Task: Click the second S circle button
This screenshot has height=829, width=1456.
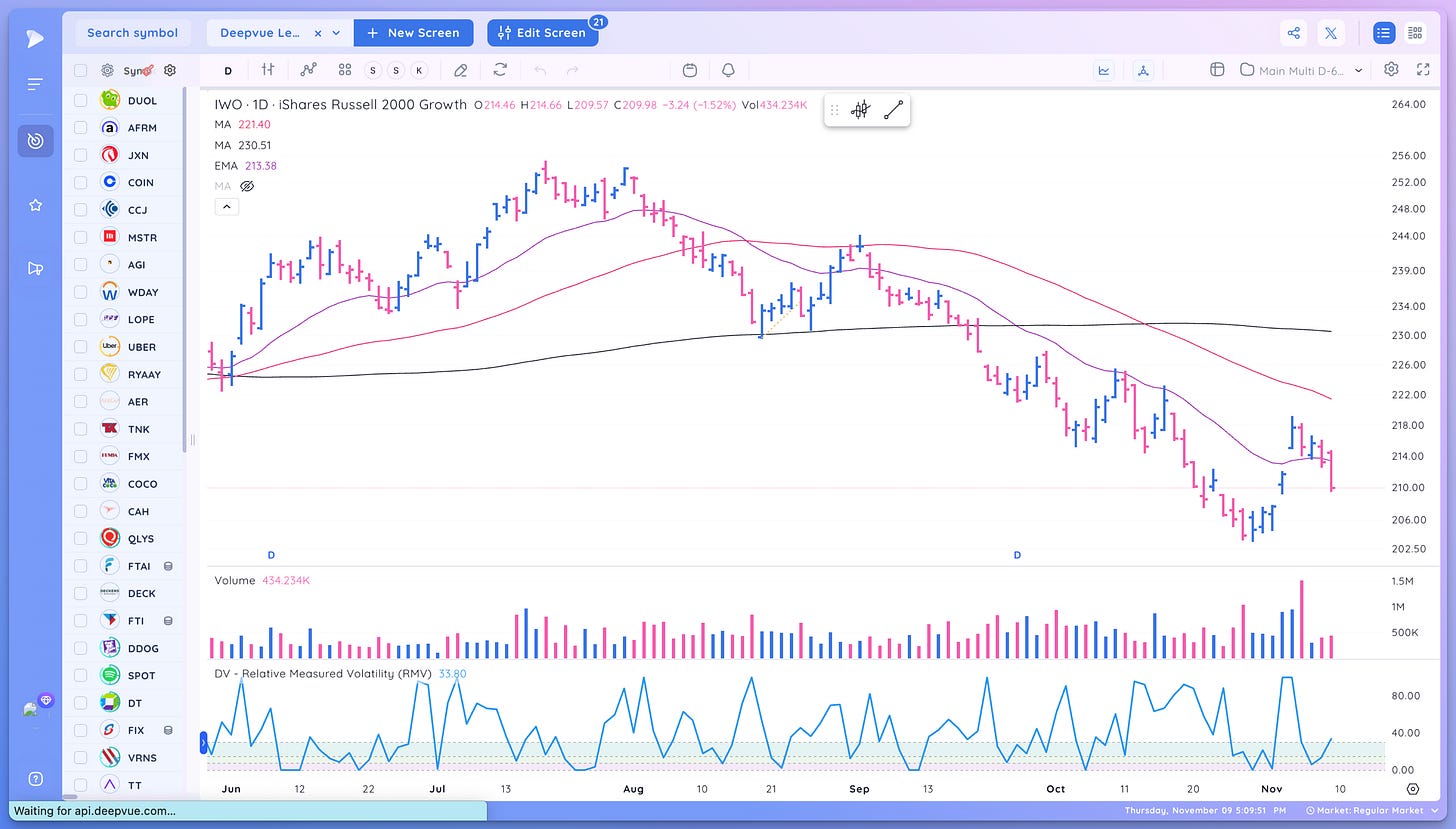Action: 396,70
